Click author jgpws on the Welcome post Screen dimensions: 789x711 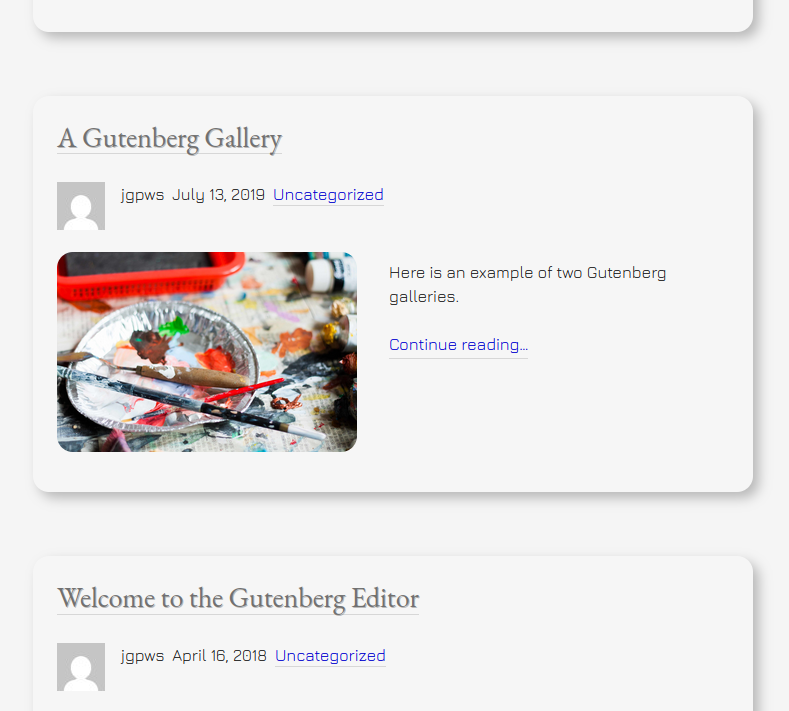pos(142,656)
